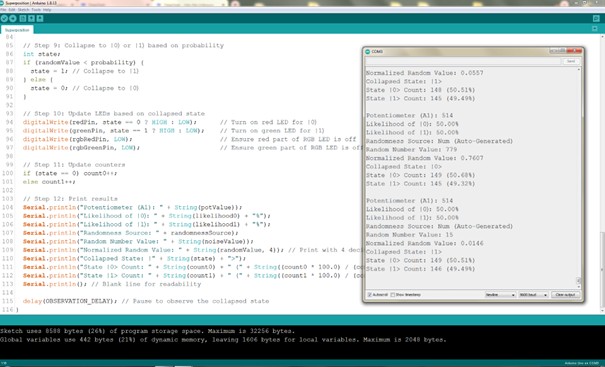Click the Upload arrow icon
Image resolution: width=605 pixels, height=367 pixels.
tap(13, 18)
